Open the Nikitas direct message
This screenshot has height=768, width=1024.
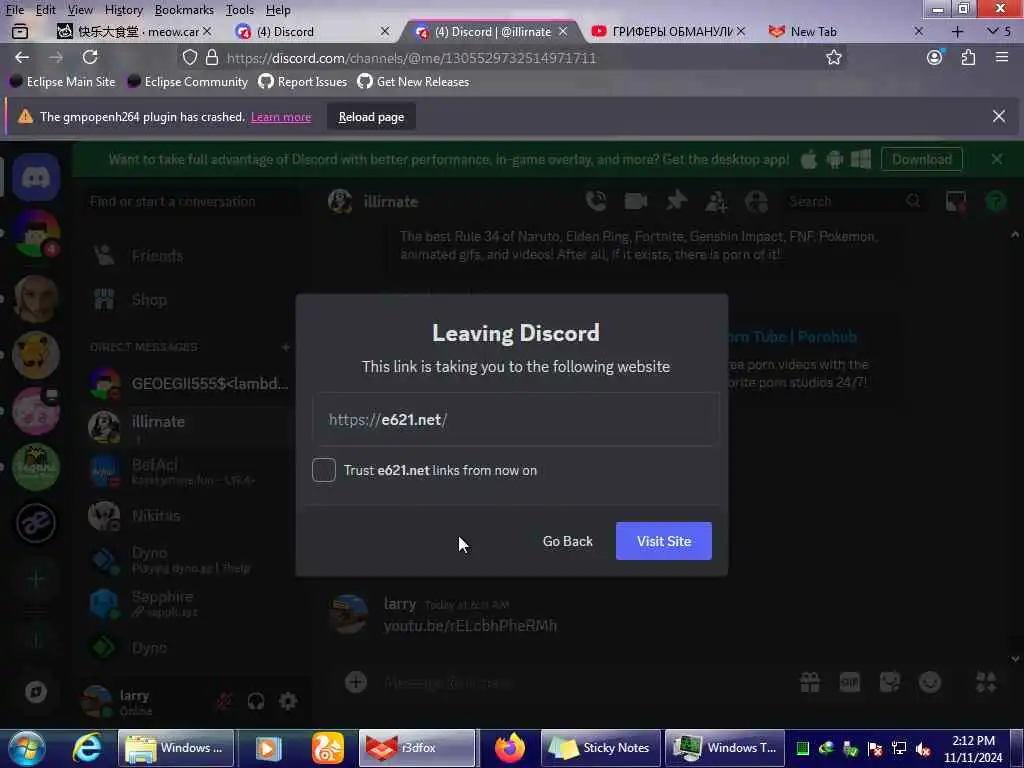189,515
